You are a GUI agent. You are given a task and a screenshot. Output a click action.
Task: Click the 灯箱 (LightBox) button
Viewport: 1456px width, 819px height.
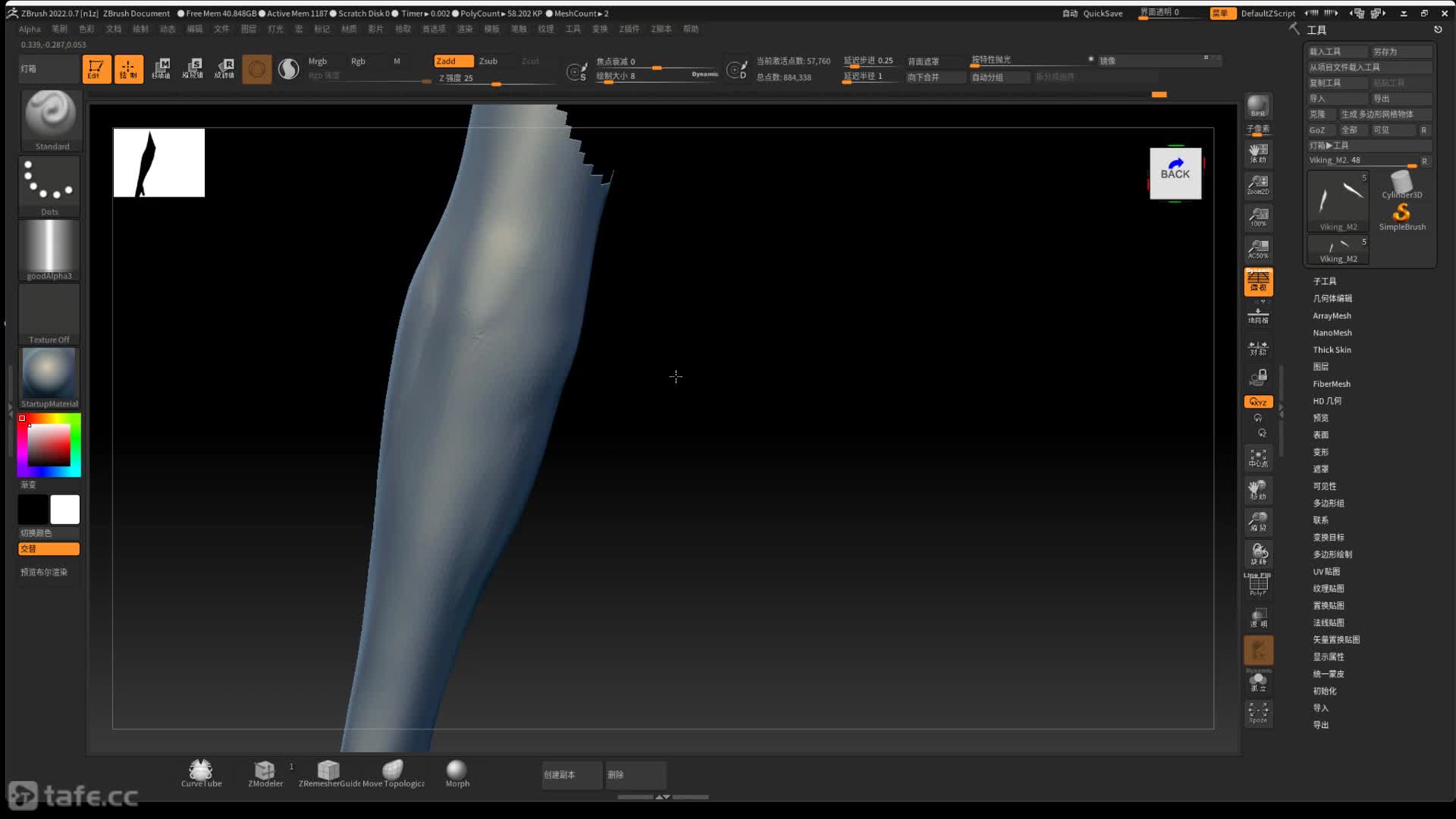coord(49,68)
